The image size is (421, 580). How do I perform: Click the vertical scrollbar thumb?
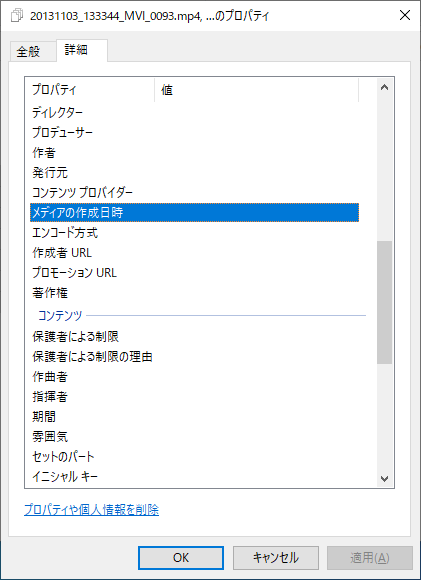tap(384, 302)
